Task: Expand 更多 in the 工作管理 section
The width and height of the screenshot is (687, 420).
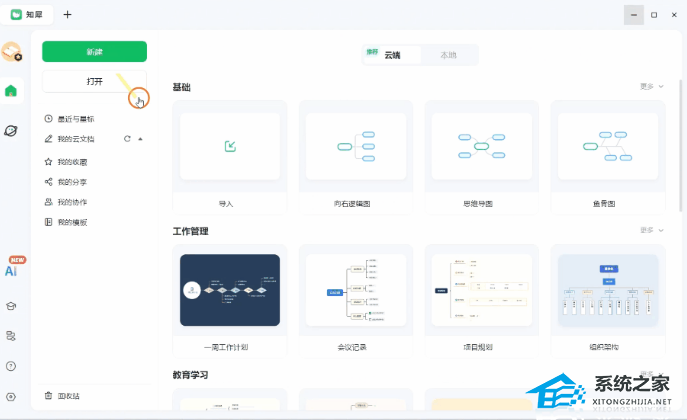Action: (x=652, y=230)
